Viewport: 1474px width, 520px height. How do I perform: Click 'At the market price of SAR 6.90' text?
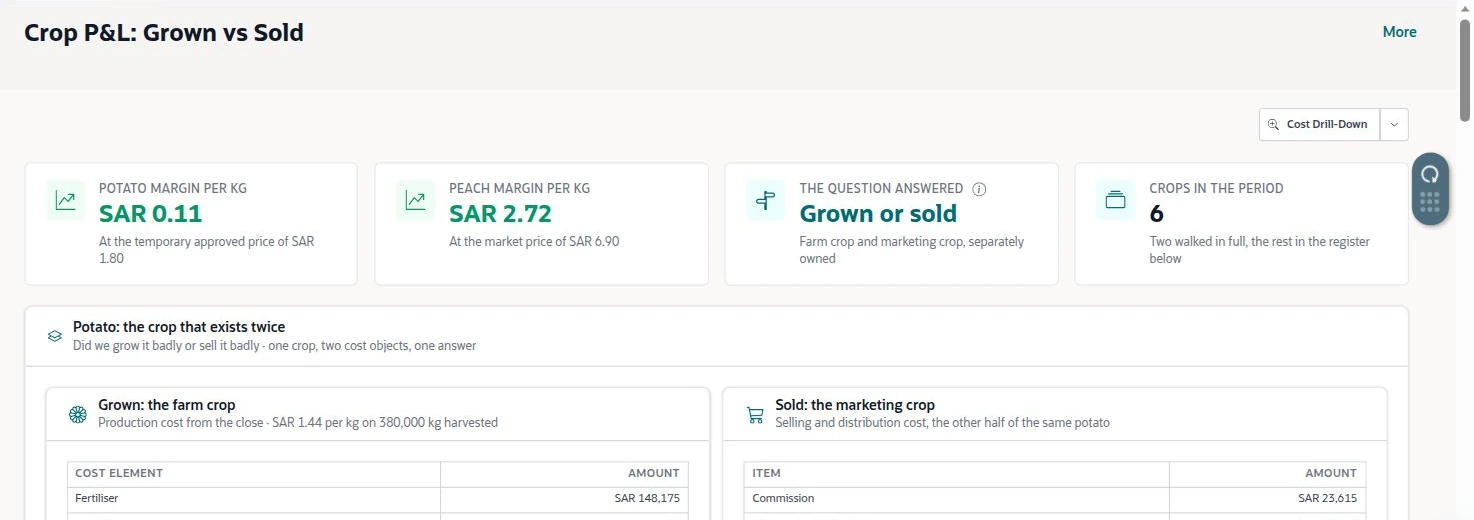[534, 241]
